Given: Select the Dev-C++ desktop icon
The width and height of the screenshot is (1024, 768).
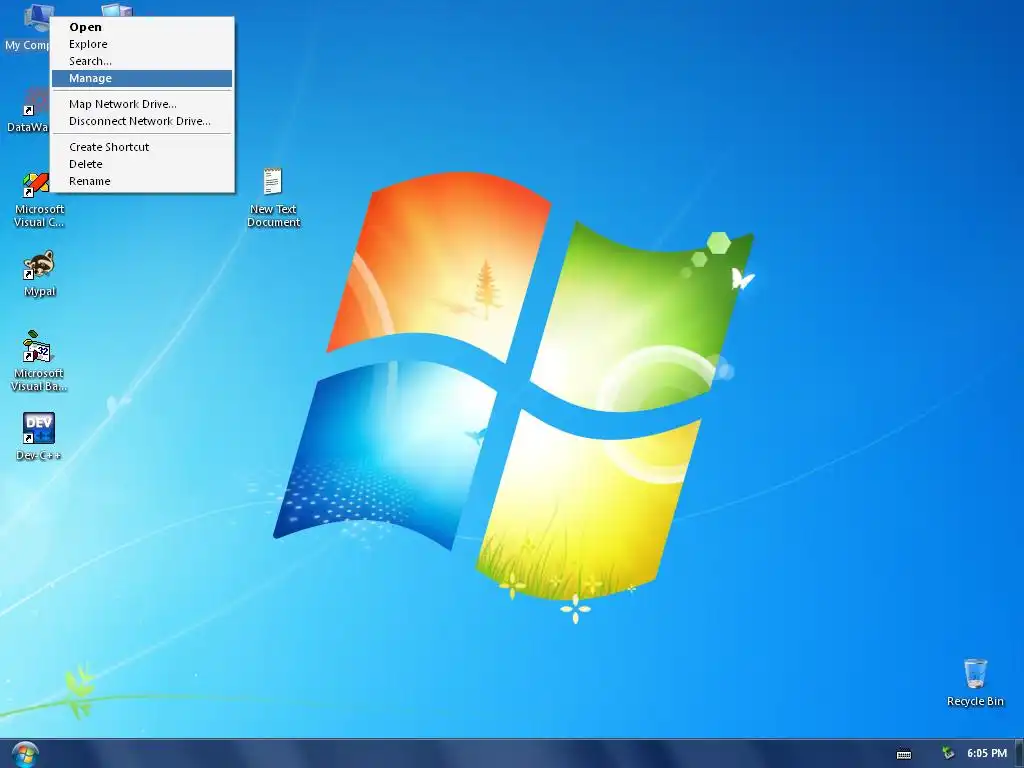Looking at the screenshot, I should pyautogui.click(x=39, y=428).
